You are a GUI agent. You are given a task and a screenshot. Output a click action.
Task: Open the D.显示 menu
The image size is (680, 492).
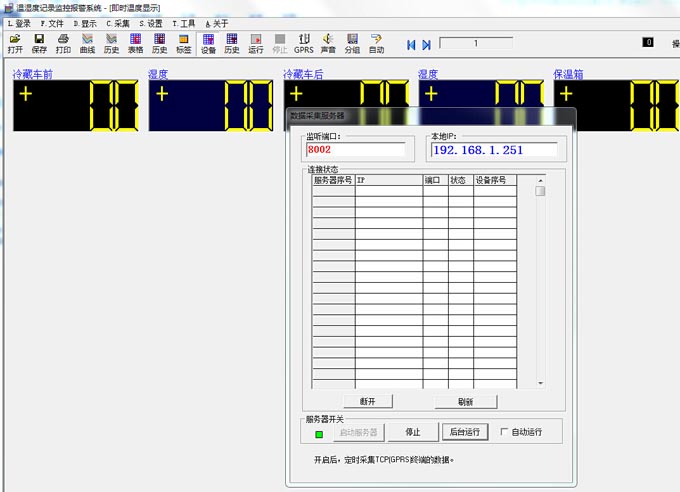click(x=85, y=23)
